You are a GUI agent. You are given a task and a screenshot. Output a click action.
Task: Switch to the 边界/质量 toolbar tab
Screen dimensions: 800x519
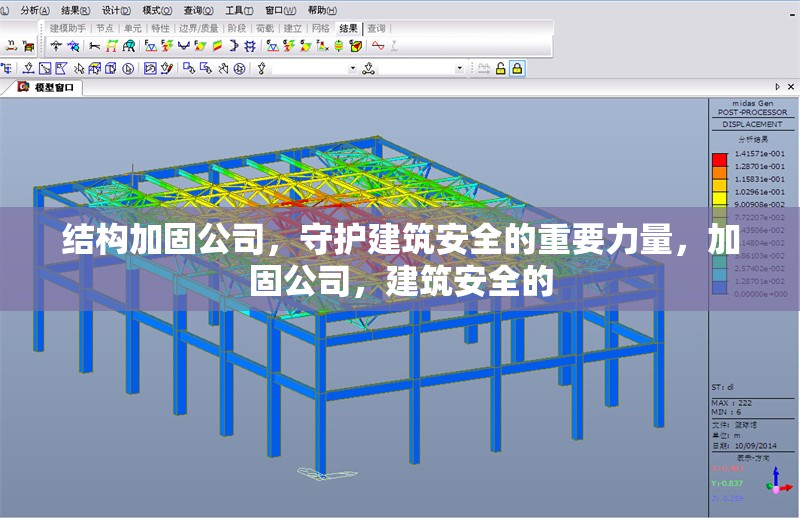tap(198, 29)
